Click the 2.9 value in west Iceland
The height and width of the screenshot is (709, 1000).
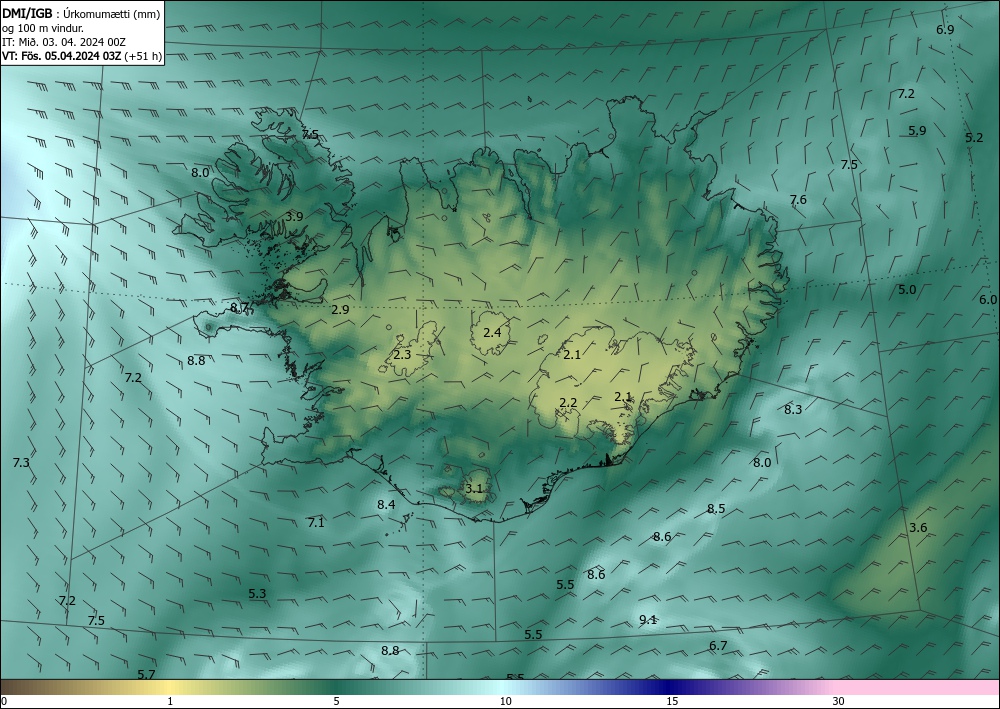[x=340, y=310]
